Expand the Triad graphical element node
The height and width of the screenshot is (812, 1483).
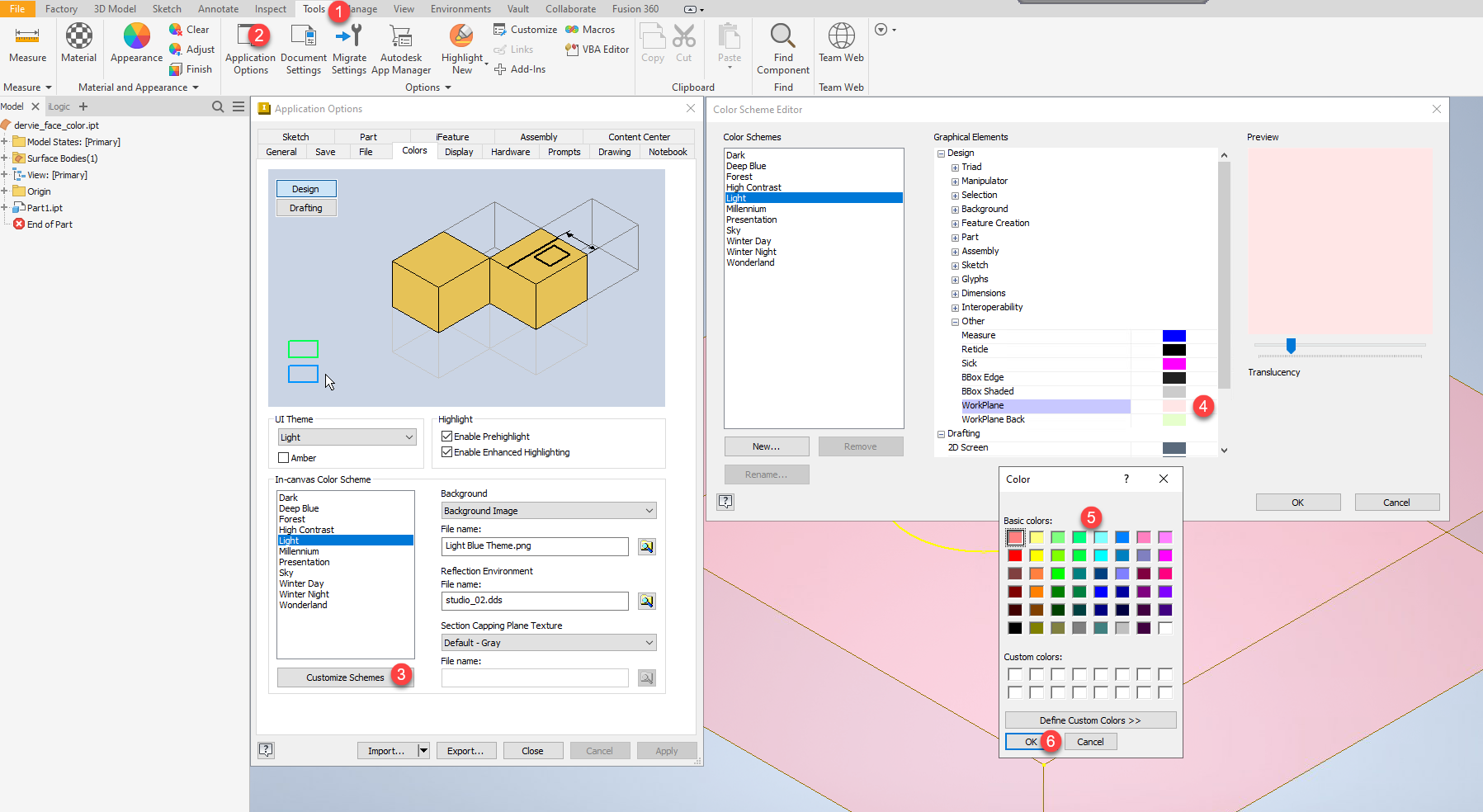click(x=955, y=168)
